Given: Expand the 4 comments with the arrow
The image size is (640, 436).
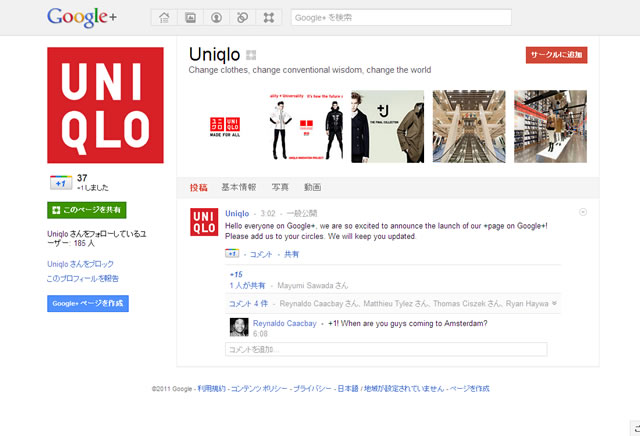Looking at the screenshot, I should point(554,303).
